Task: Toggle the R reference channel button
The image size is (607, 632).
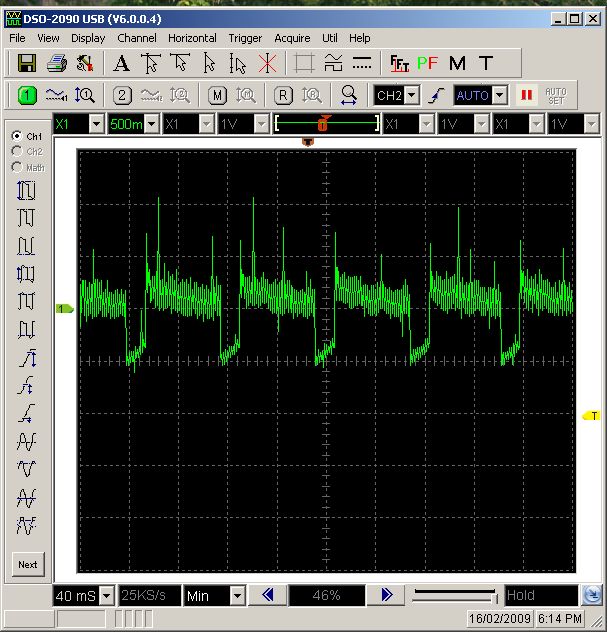Action: coord(283,96)
